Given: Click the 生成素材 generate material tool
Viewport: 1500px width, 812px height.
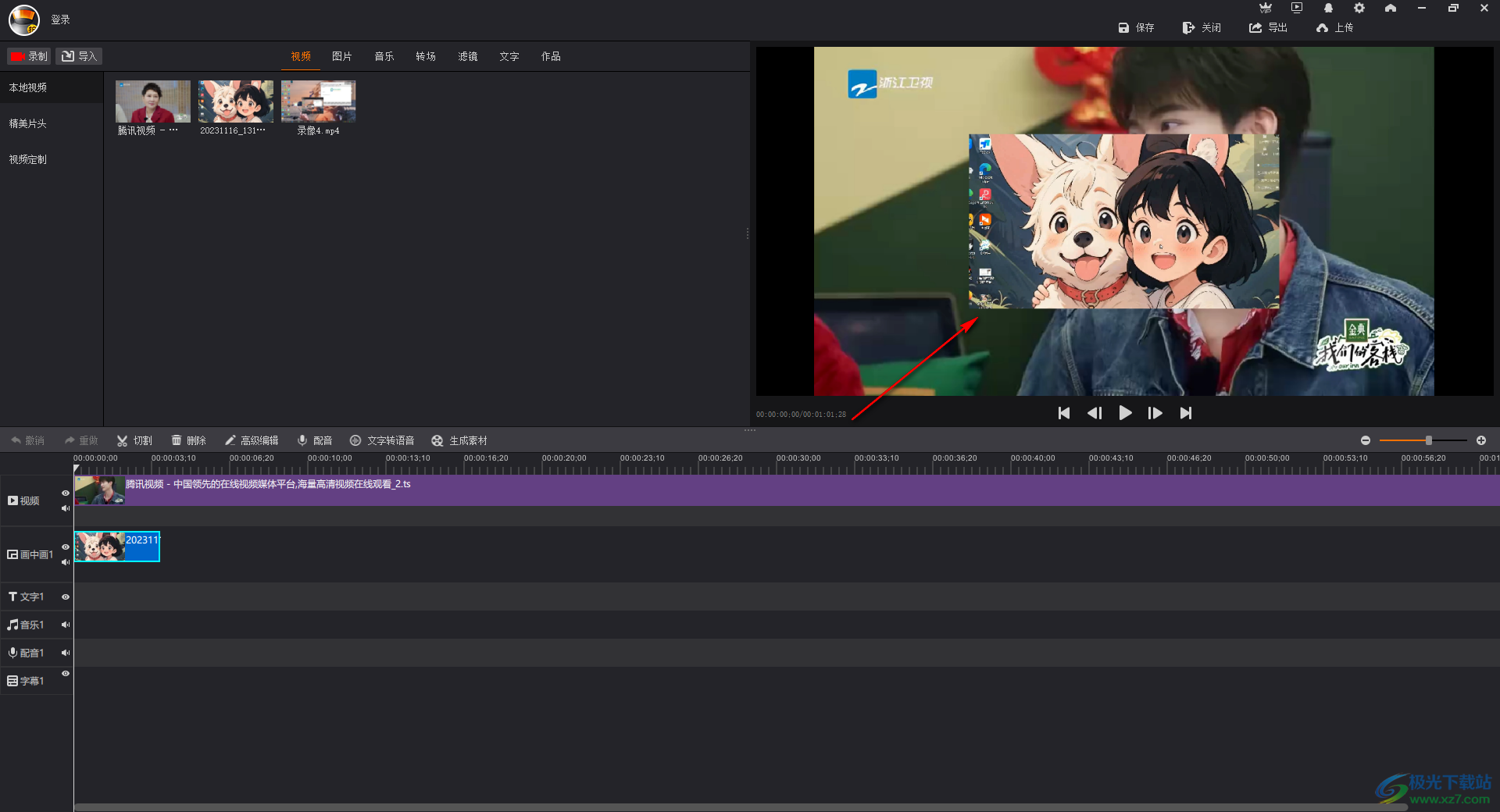Looking at the screenshot, I should tap(459, 440).
